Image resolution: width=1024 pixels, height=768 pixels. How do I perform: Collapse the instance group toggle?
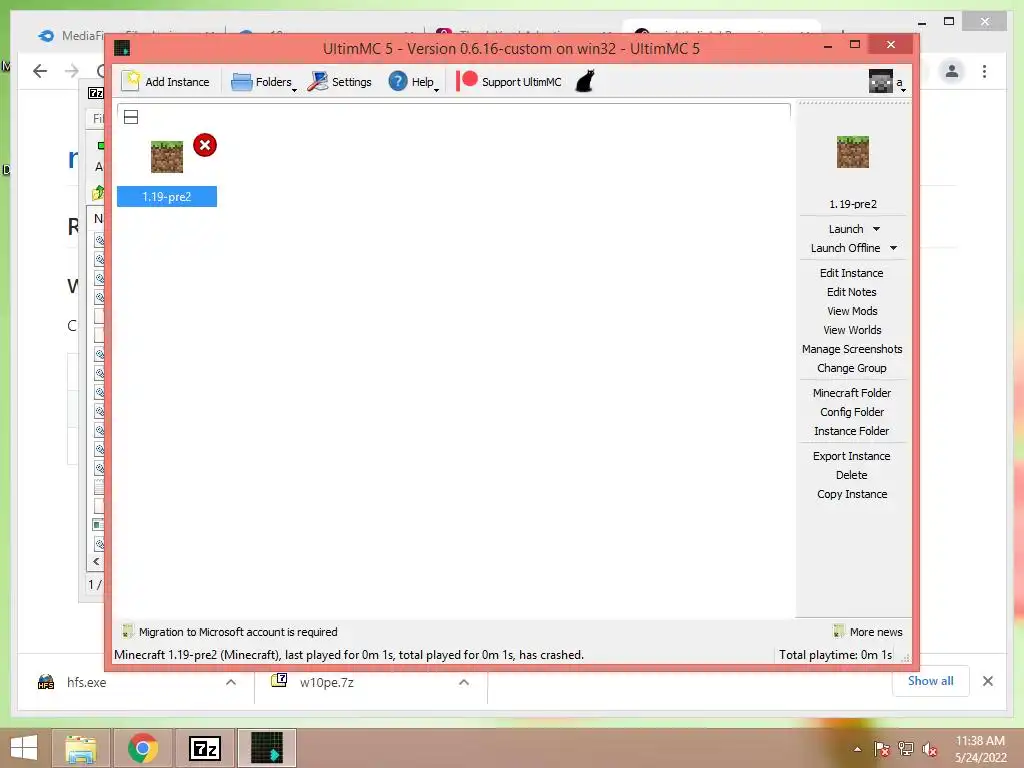(131, 118)
